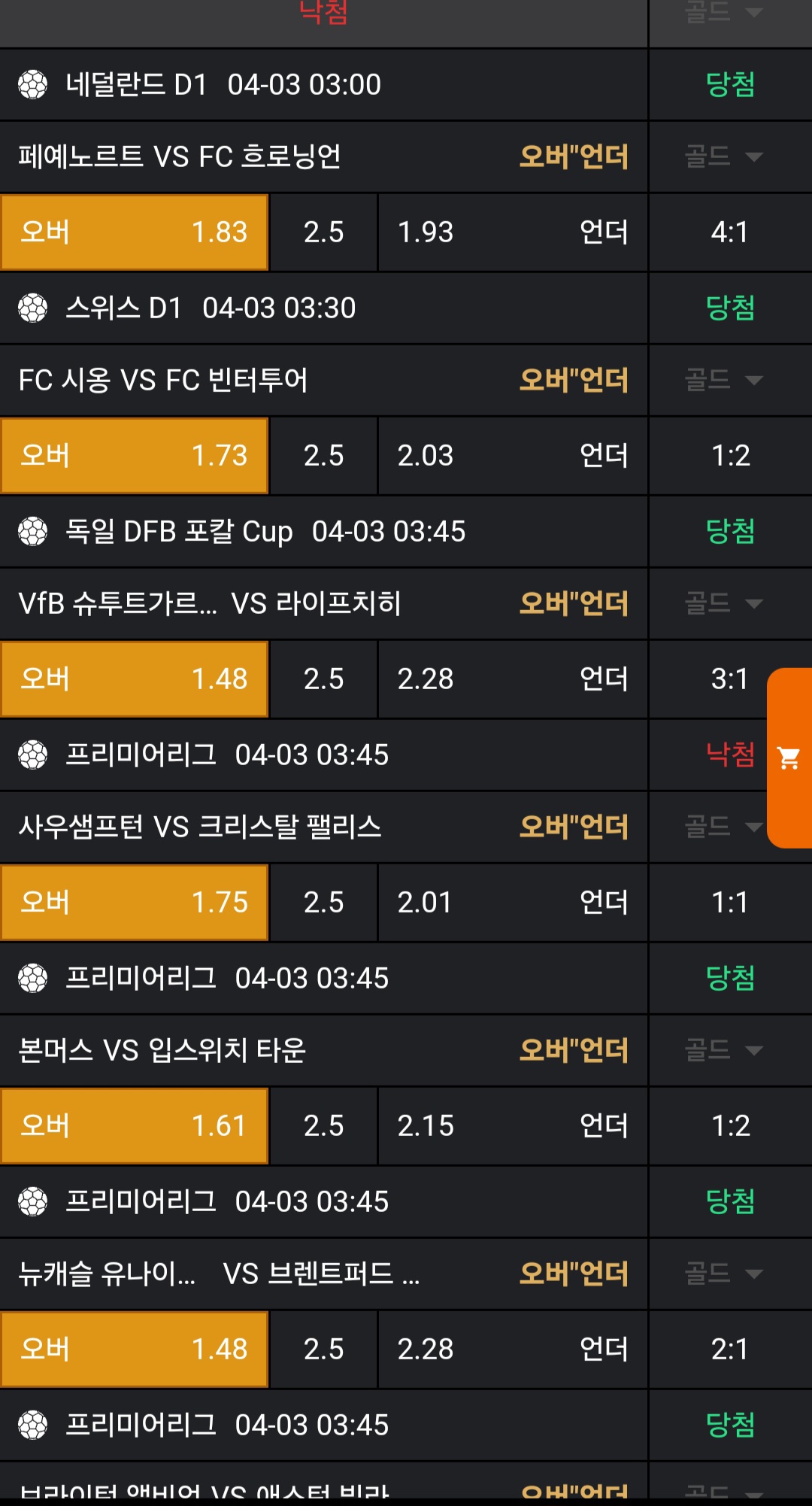This screenshot has width=812, height=1506.
Task: Select 언더 2.03 option for FC 시옹 match
Action: [x=513, y=455]
